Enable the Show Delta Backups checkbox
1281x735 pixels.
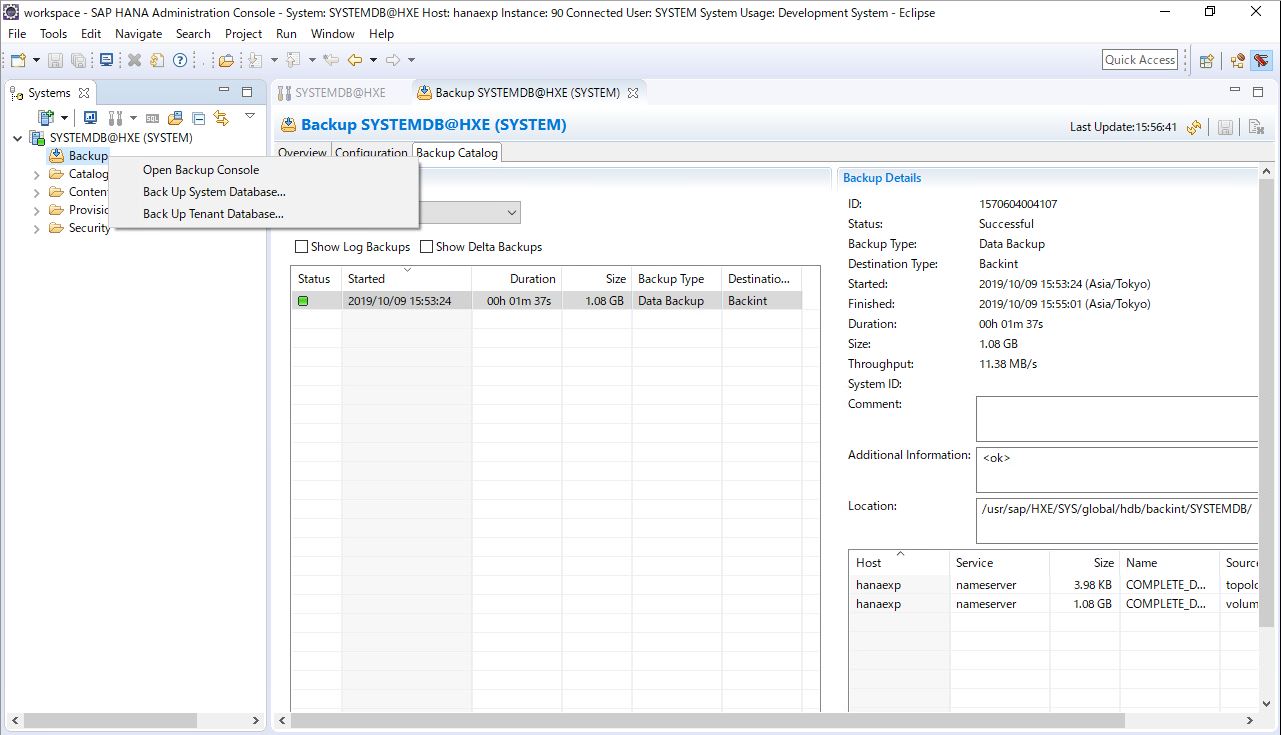[x=427, y=247]
